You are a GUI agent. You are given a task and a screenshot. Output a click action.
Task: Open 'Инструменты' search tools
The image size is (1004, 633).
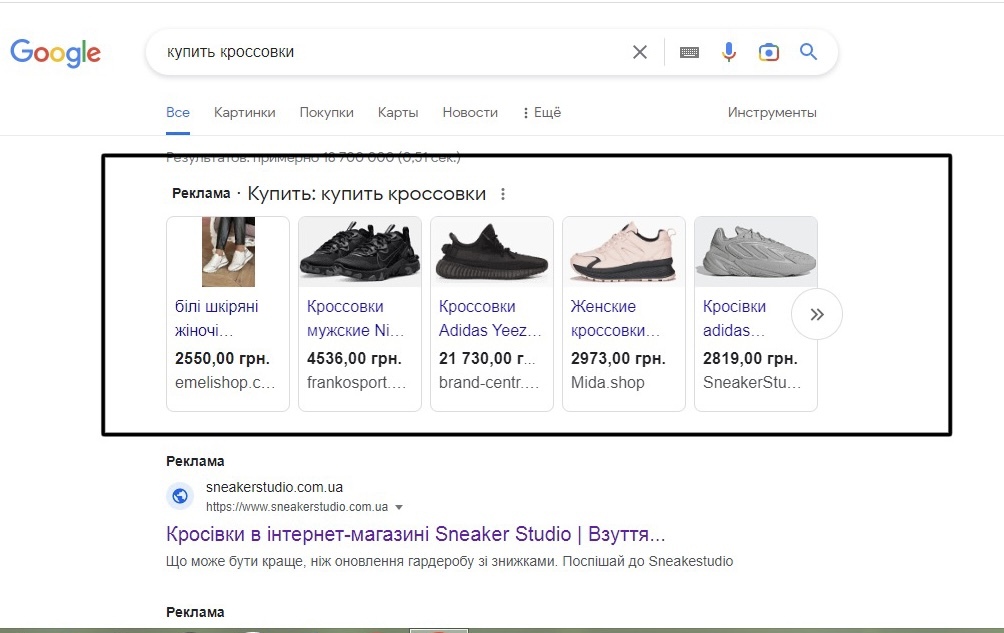(772, 113)
